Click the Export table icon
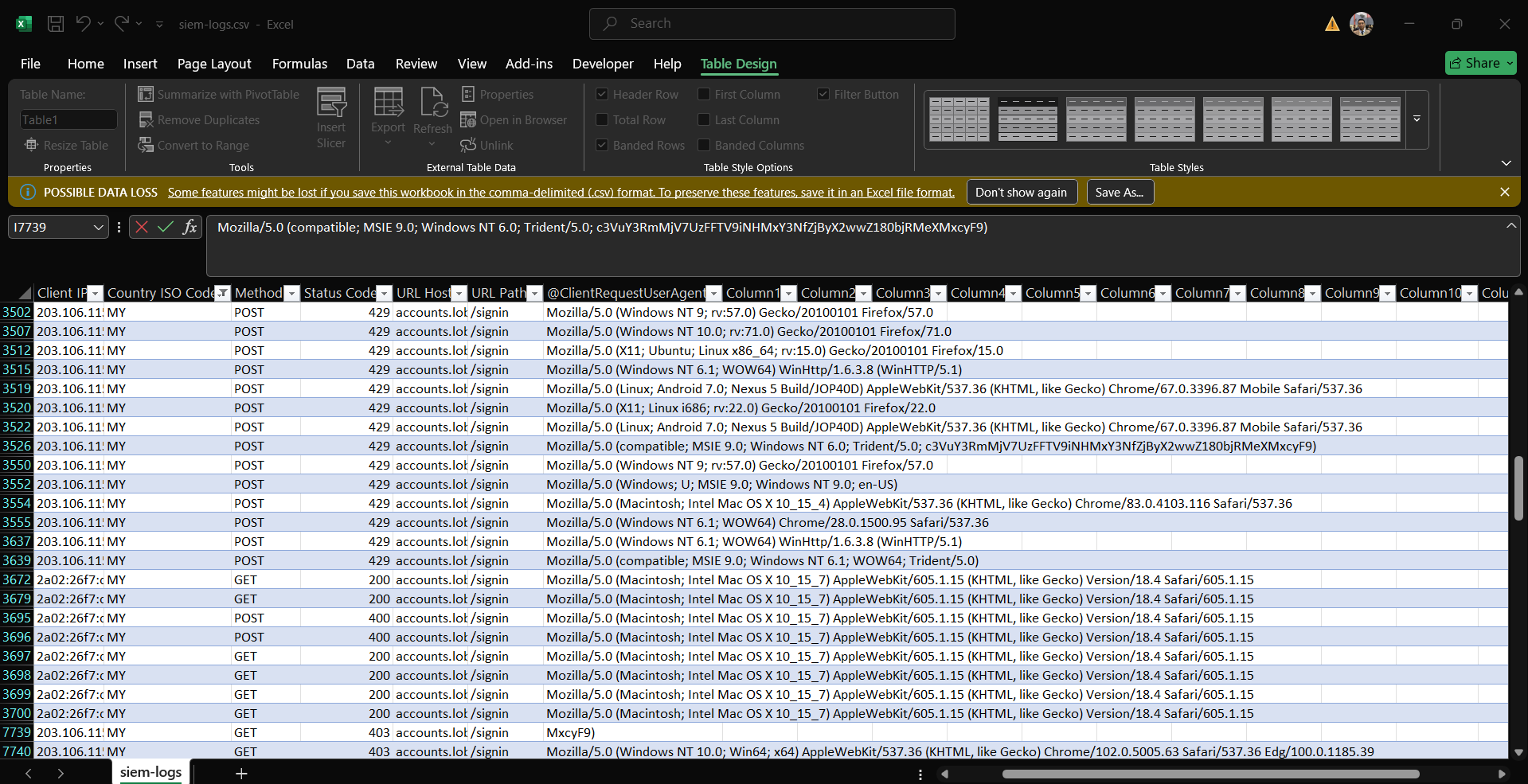The image size is (1528, 784). 389,102
